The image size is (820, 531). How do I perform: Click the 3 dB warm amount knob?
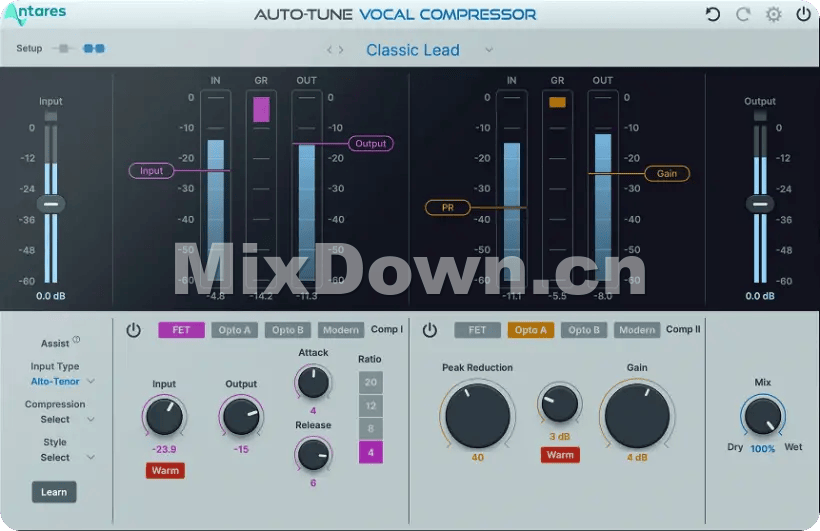(560, 404)
